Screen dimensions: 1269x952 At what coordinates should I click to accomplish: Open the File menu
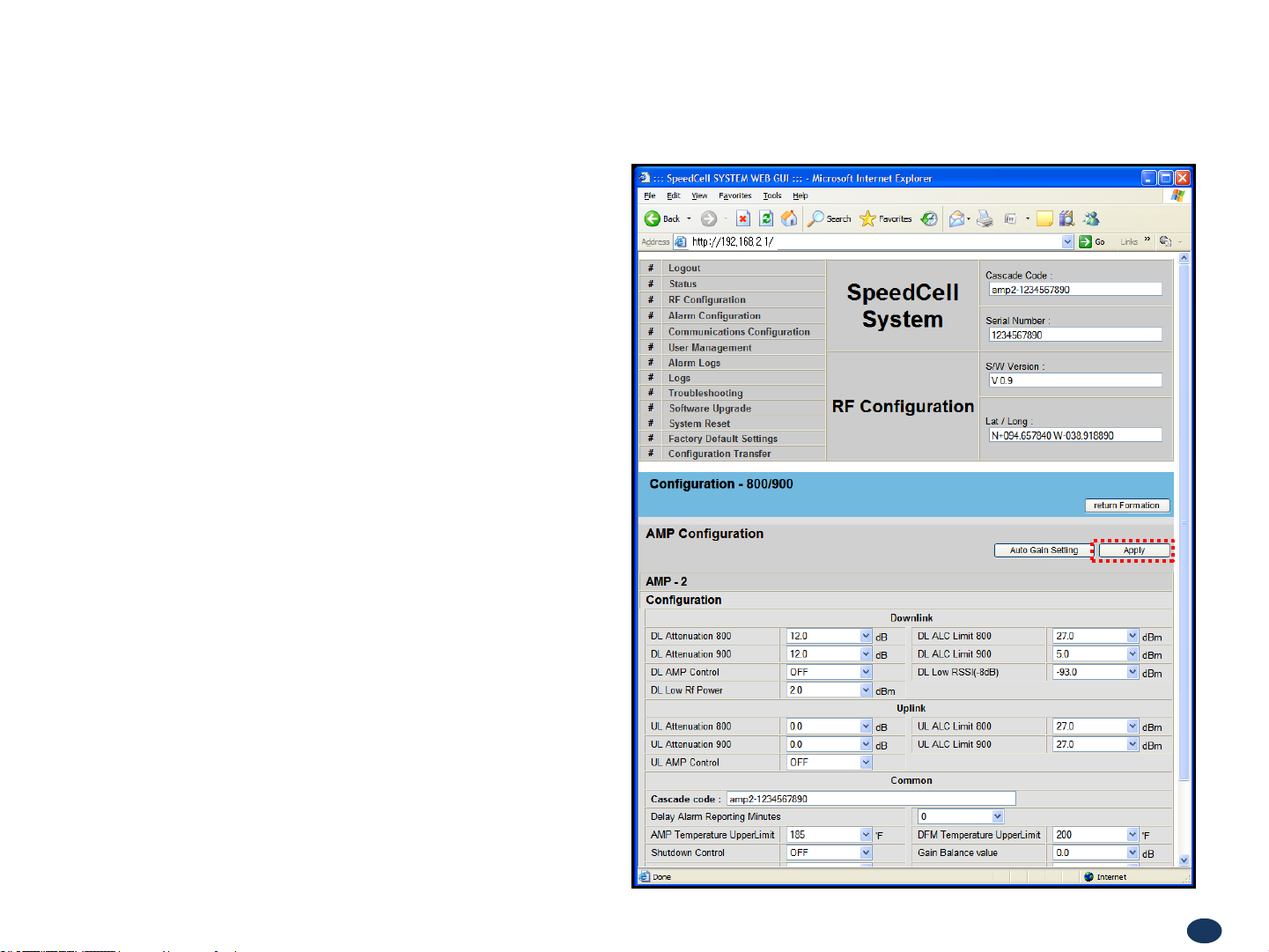(x=650, y=196)
